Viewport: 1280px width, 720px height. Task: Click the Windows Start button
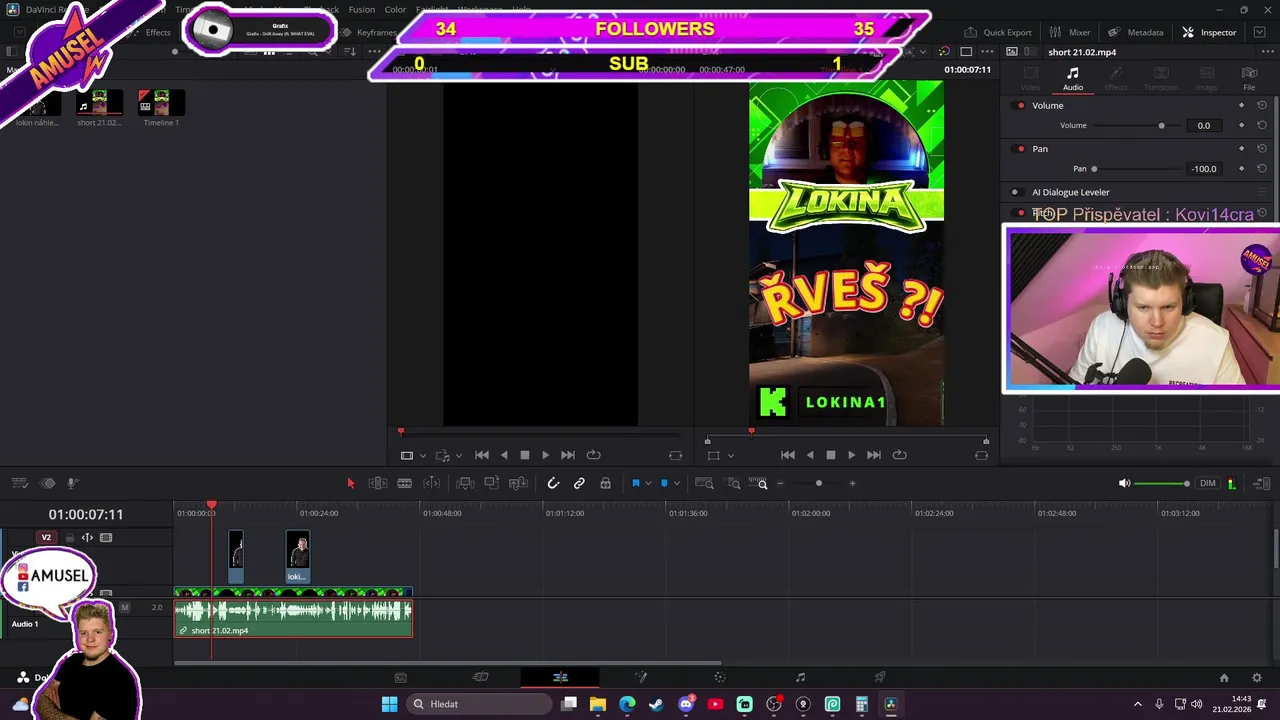389,704
